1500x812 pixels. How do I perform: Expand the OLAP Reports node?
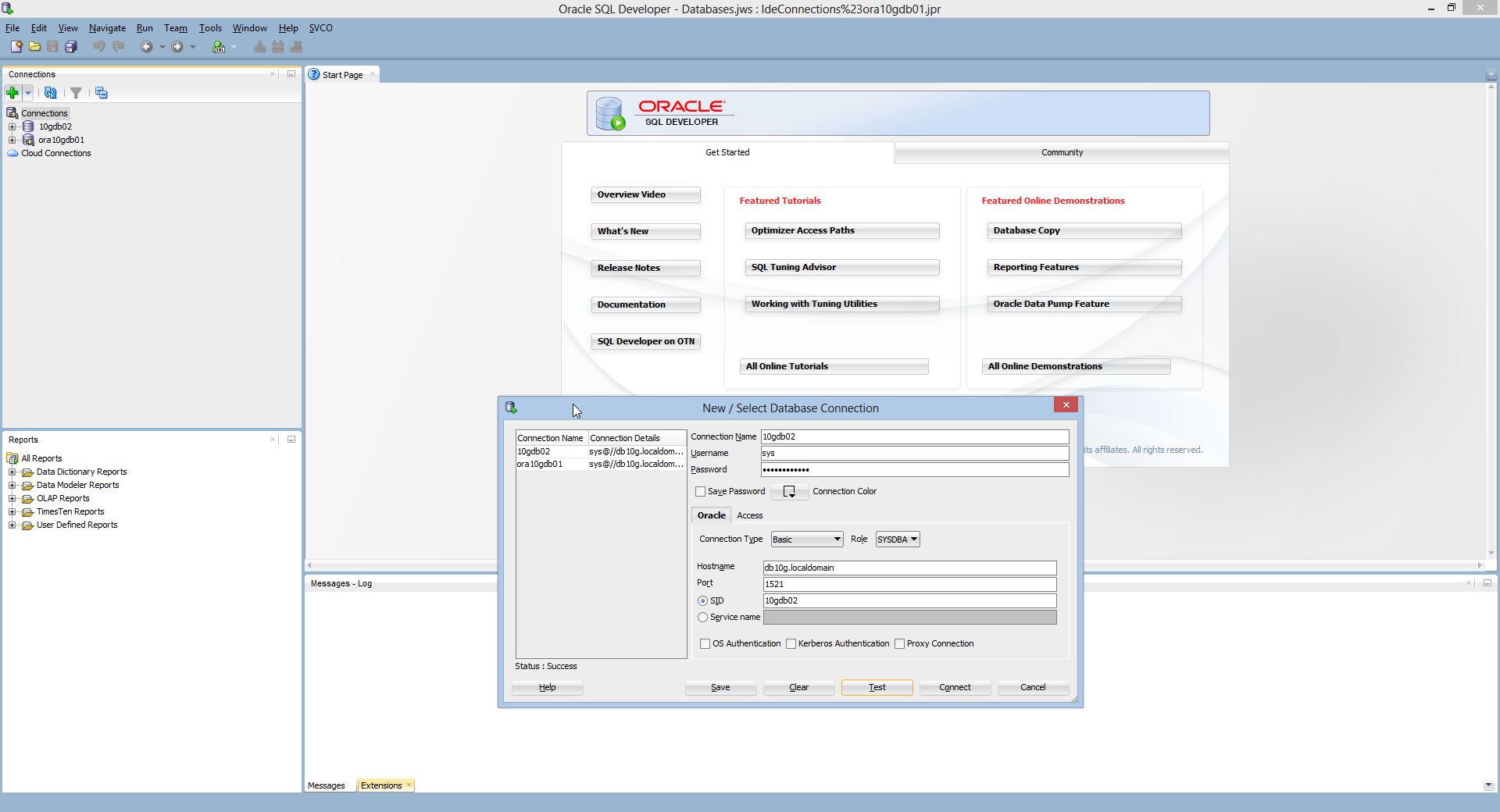coord(12,499)
